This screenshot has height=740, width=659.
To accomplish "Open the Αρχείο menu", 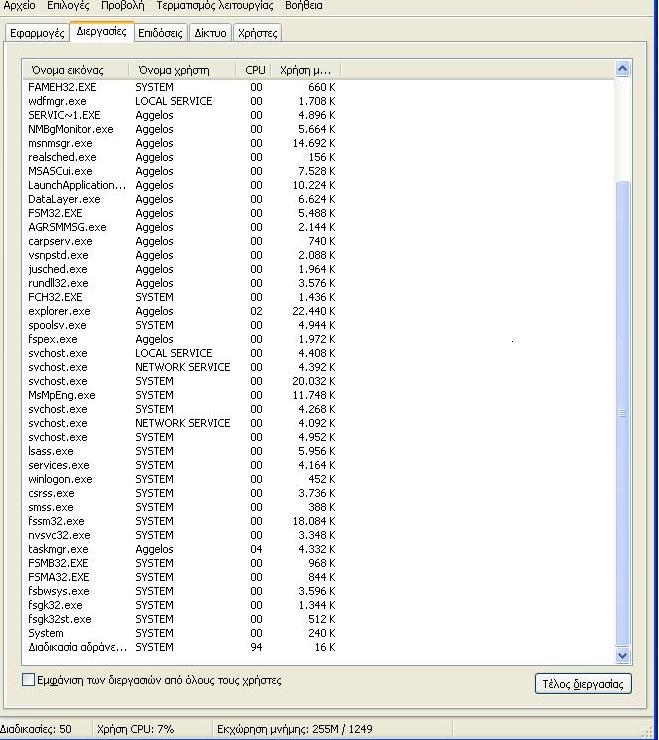I will coord(19,6).
